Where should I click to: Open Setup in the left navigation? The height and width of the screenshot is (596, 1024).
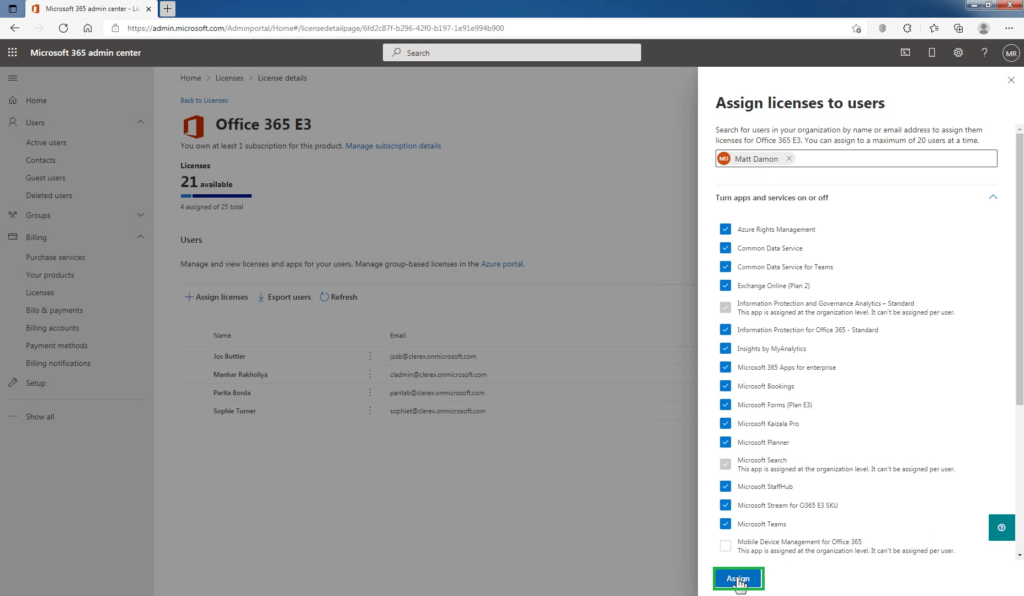(35, 383)
